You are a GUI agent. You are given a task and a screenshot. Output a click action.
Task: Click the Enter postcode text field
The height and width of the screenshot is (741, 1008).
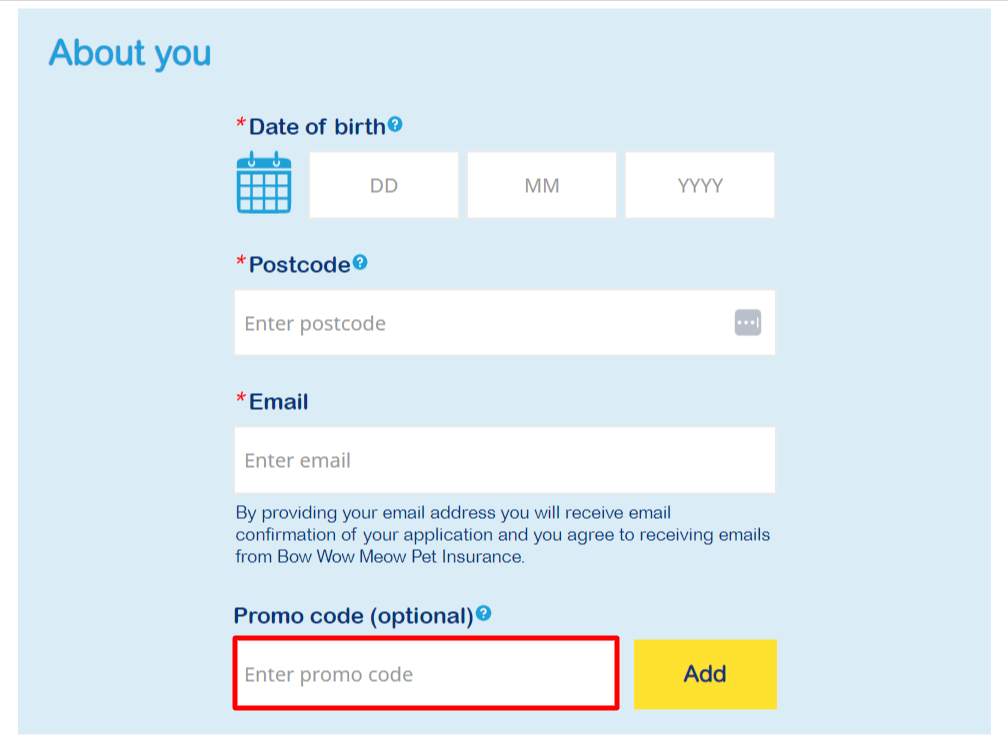click(x=480, y=323)
